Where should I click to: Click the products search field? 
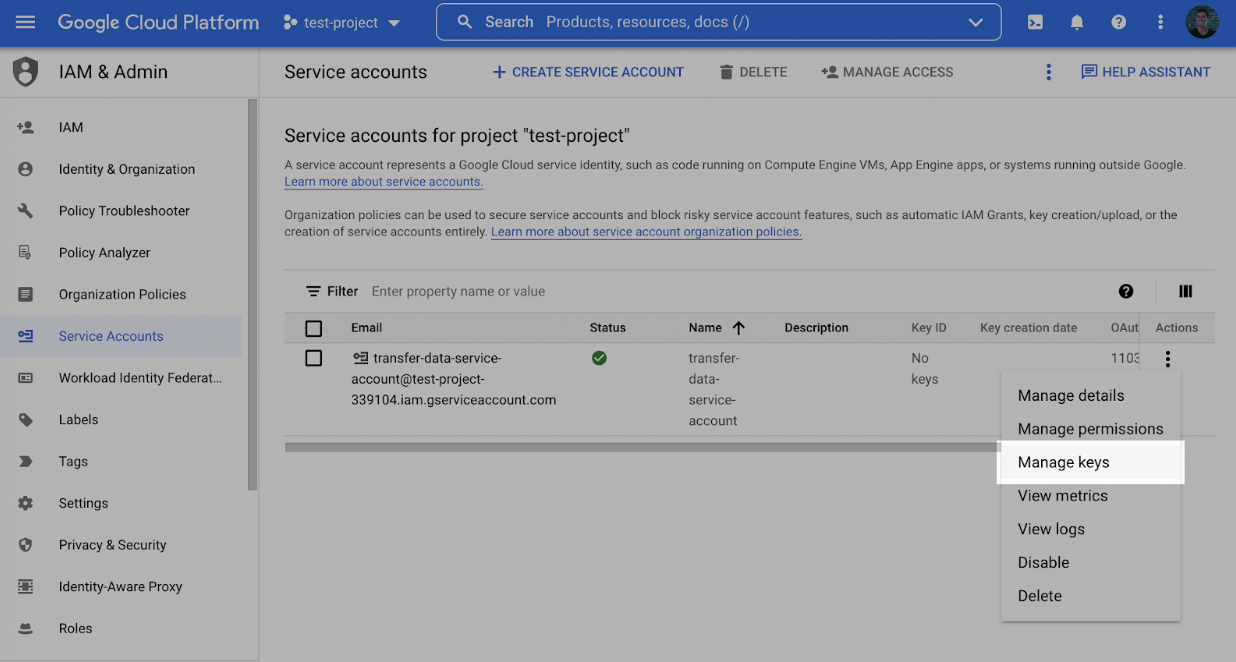[x=718, y=22]
